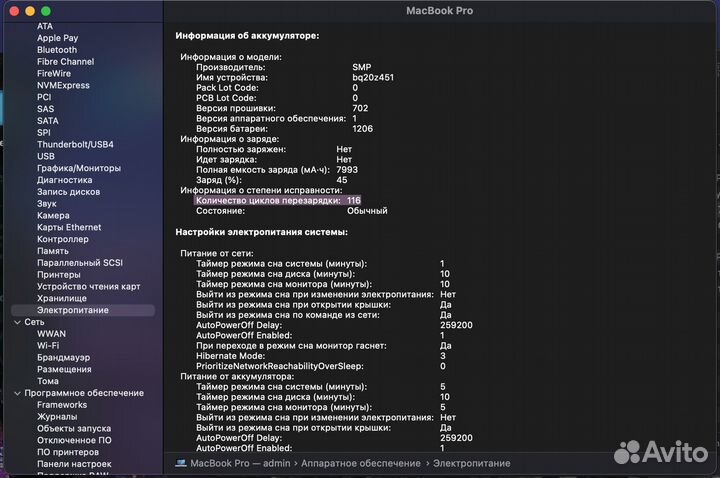Click the Hibernate Mode row
The image size is (720, 478).
coord(321,356)
